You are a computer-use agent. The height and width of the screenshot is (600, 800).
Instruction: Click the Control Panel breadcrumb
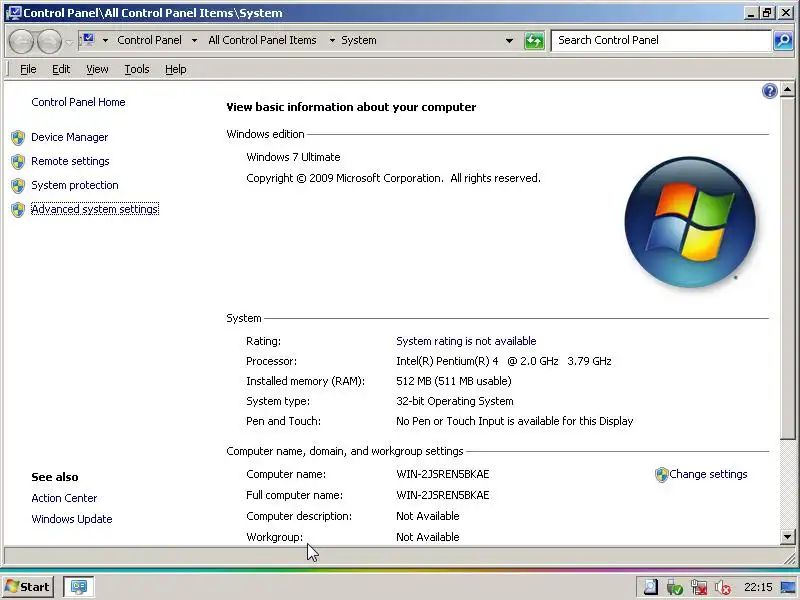click(x=149, y=40)
